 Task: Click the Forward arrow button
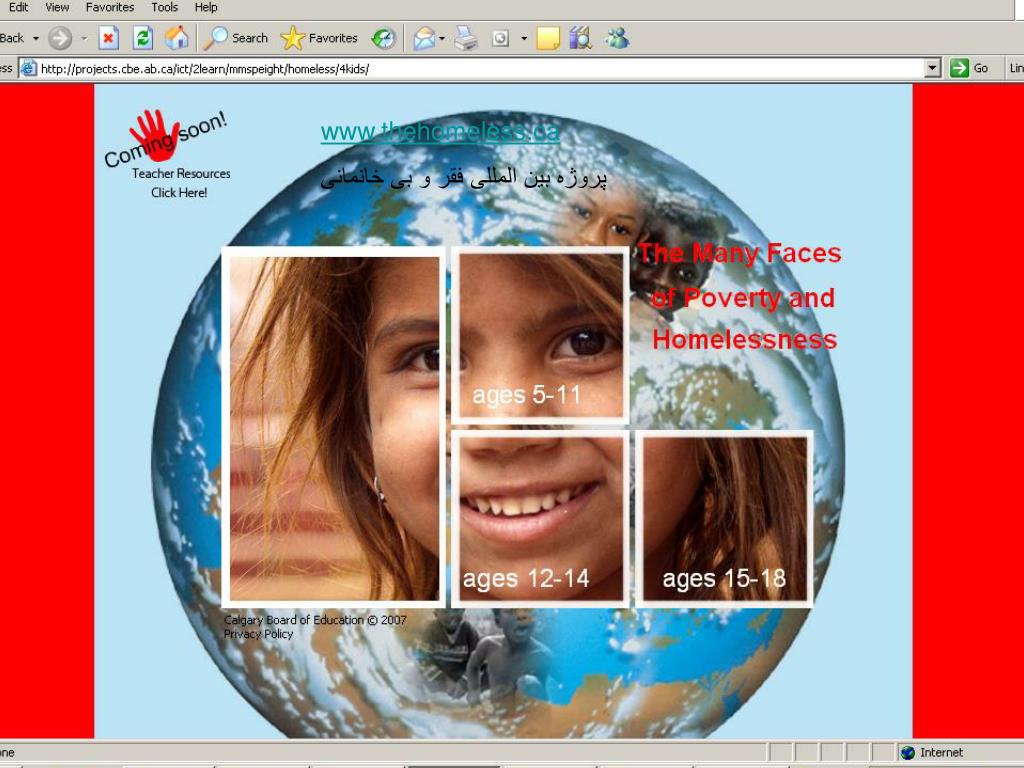pyautogui.click(x=60, y=38)
